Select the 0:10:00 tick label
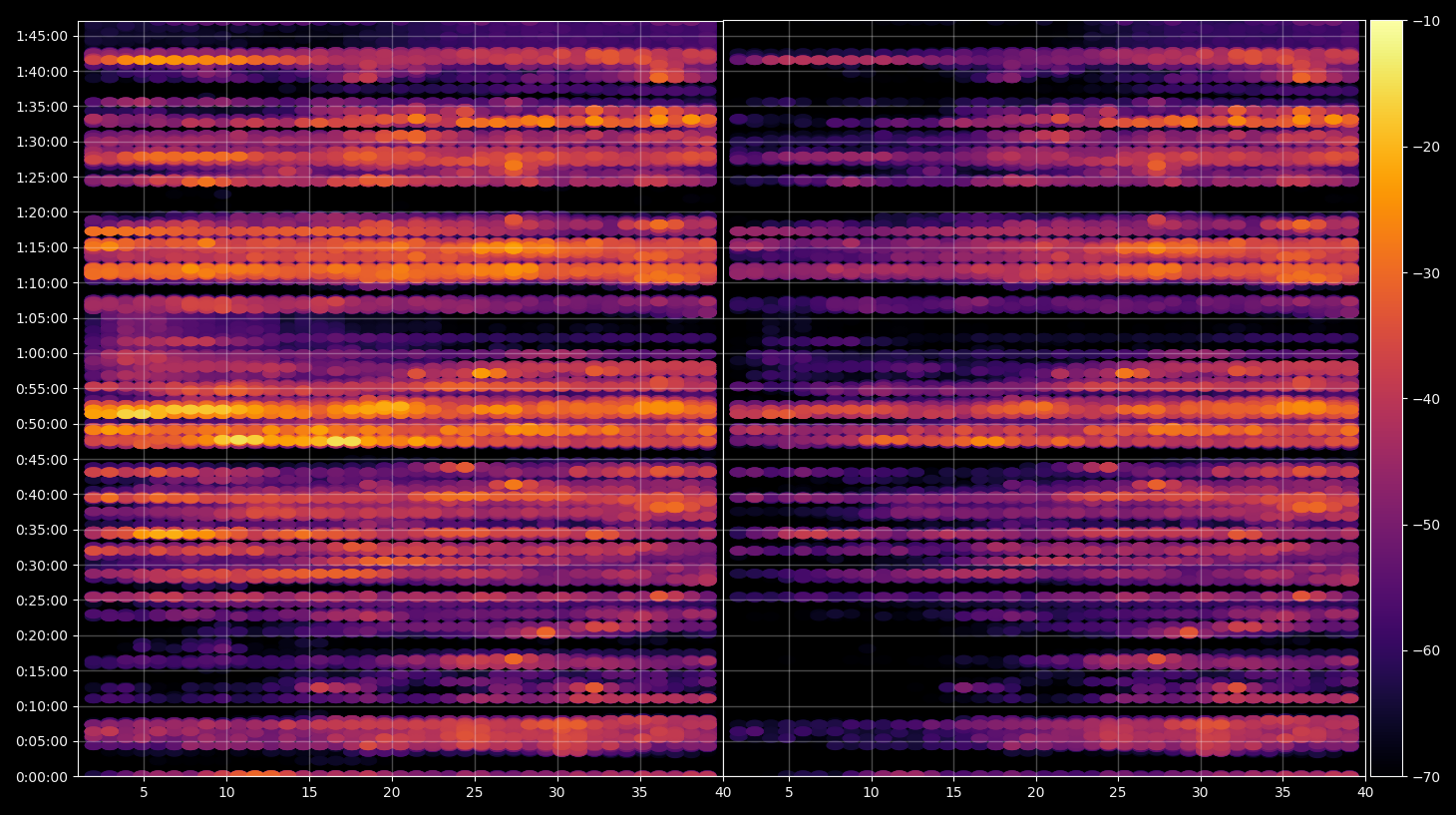 42,706
